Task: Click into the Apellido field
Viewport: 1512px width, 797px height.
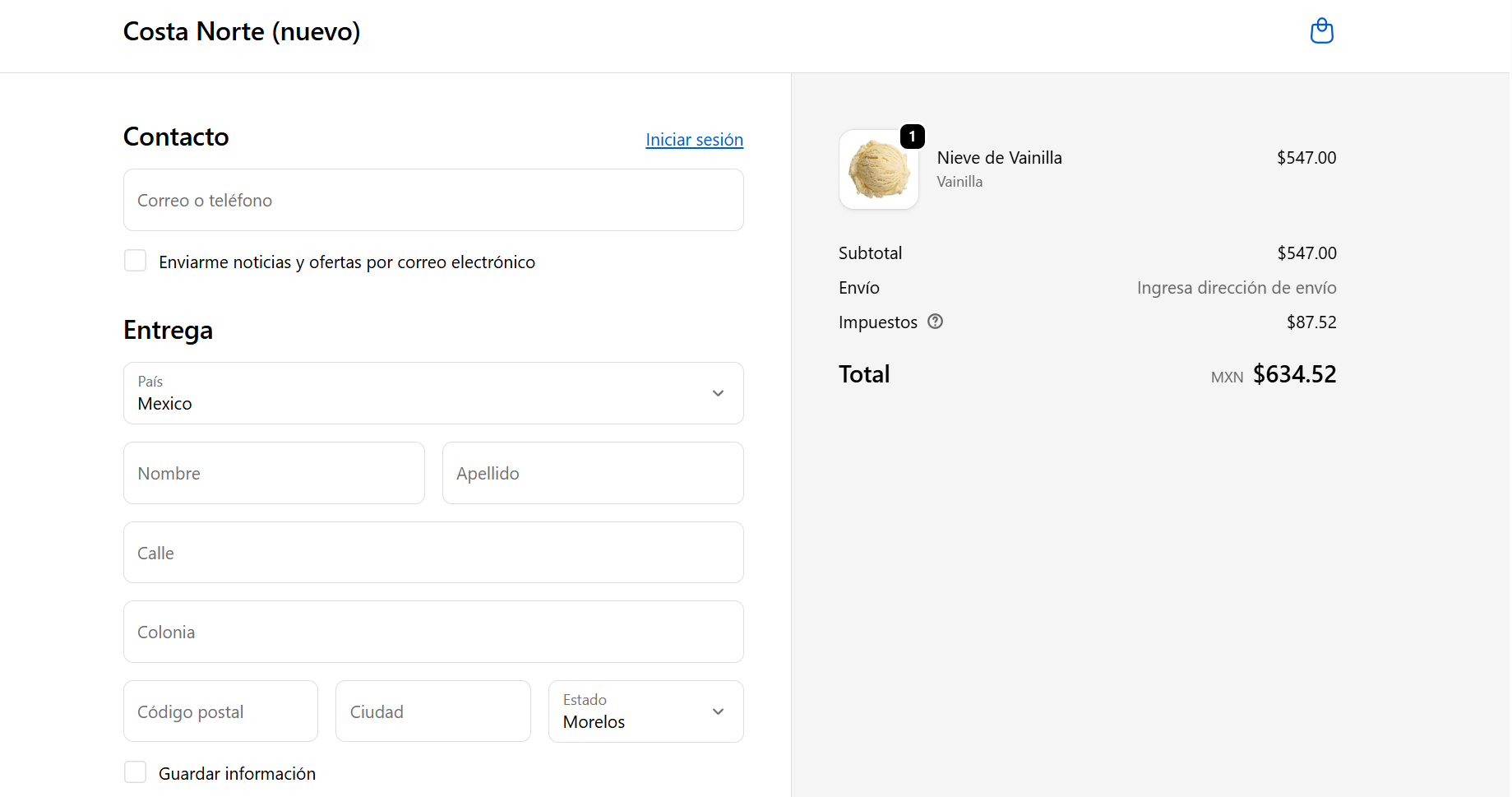Action: (593, 473)
